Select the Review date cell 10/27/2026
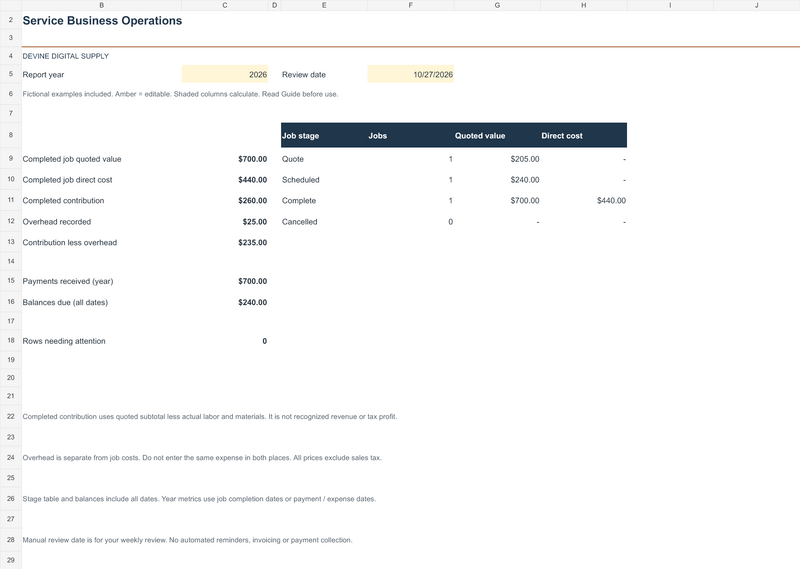Screen dimensions: 800x569 coord(410,75)
